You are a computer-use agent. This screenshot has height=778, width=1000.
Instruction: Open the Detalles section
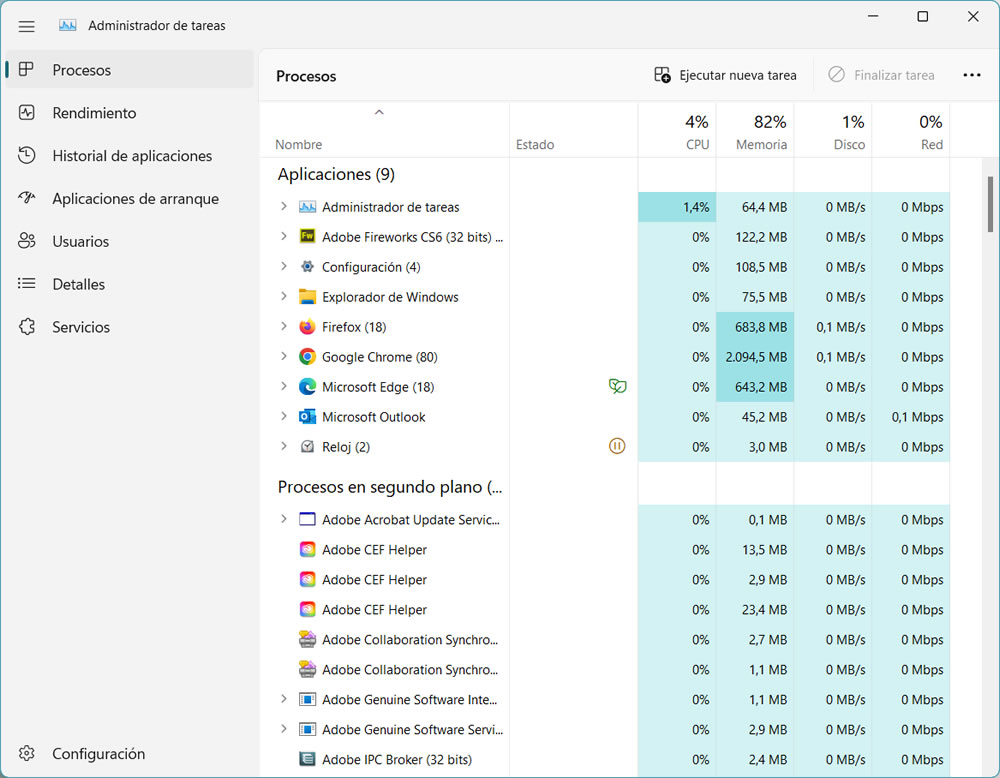(x=129, y=284)
